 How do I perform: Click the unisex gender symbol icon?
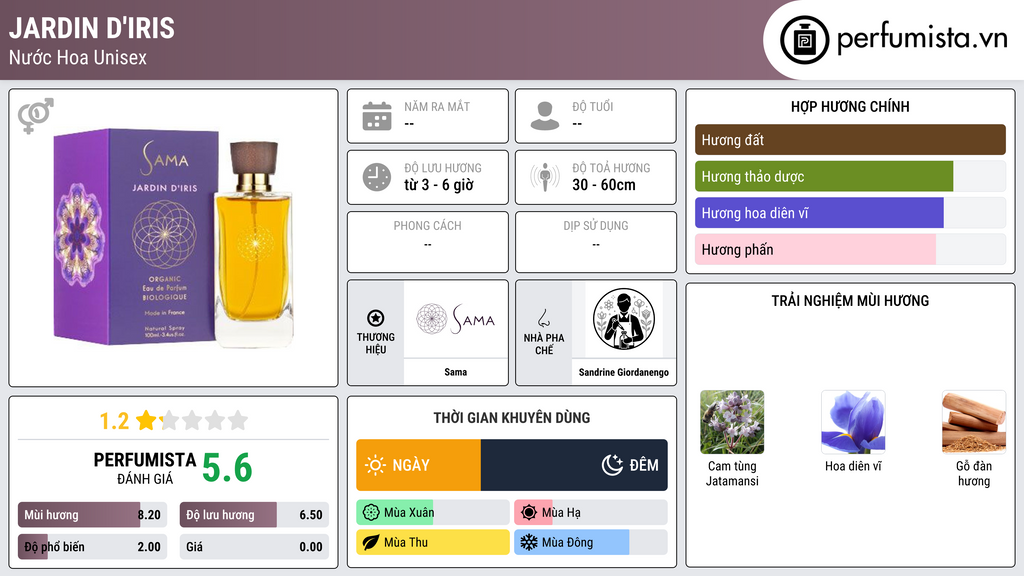[36, 116]
